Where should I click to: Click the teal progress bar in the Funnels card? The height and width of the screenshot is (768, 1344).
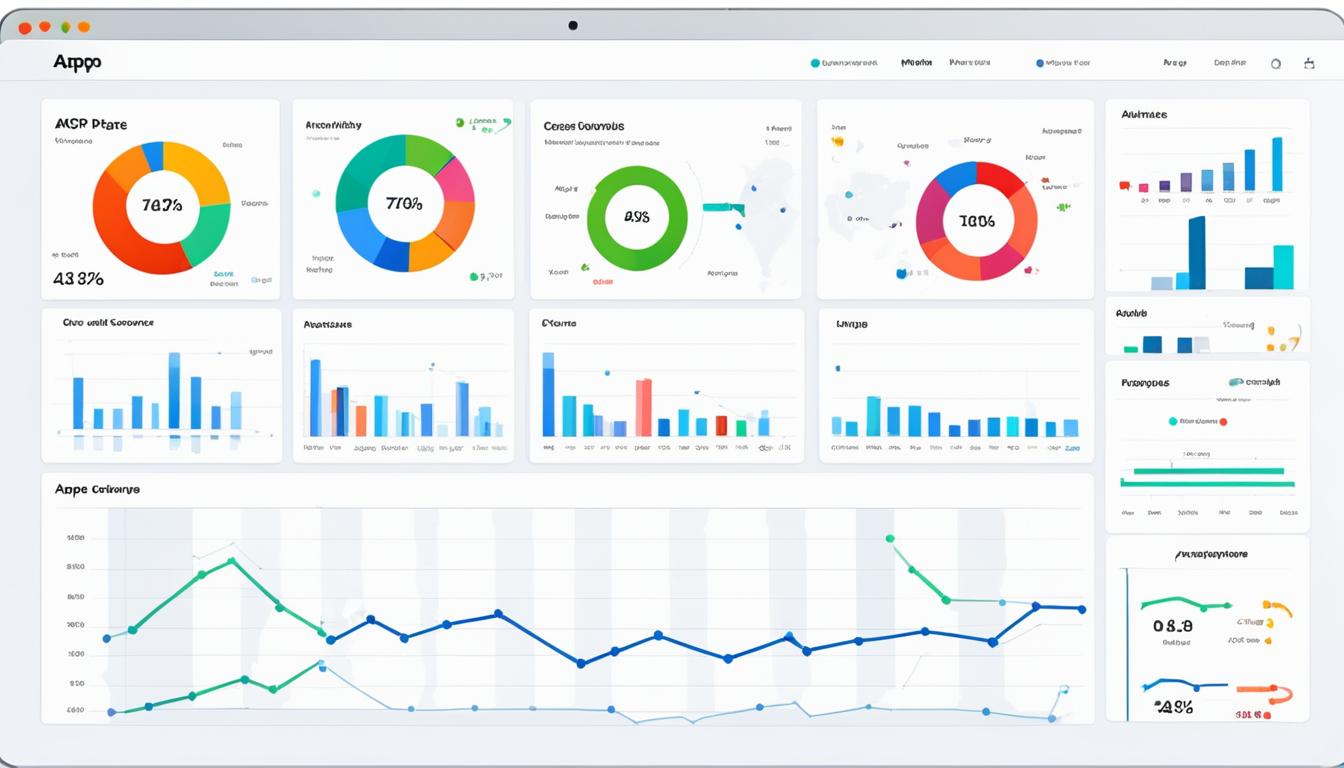coord(1209,470)
